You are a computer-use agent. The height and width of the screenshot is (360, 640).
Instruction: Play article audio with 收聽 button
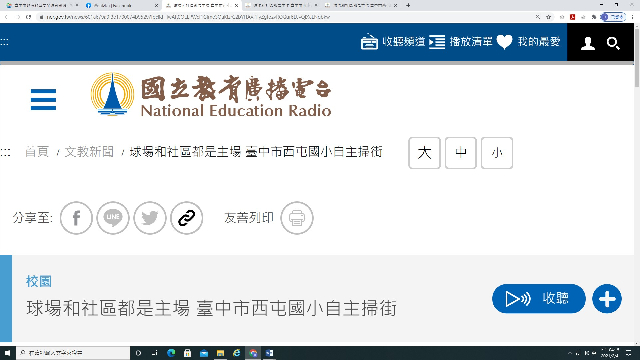click(x=539, y=299)
